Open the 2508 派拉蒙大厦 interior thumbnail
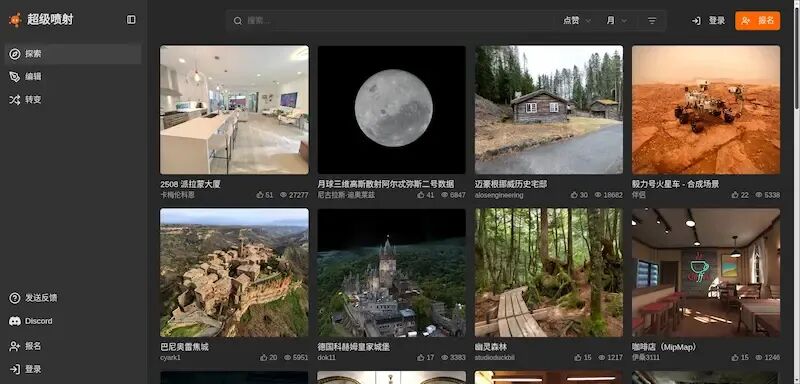Image resolution: width=800 pixels, height=384 pixels. coord(234,110)
